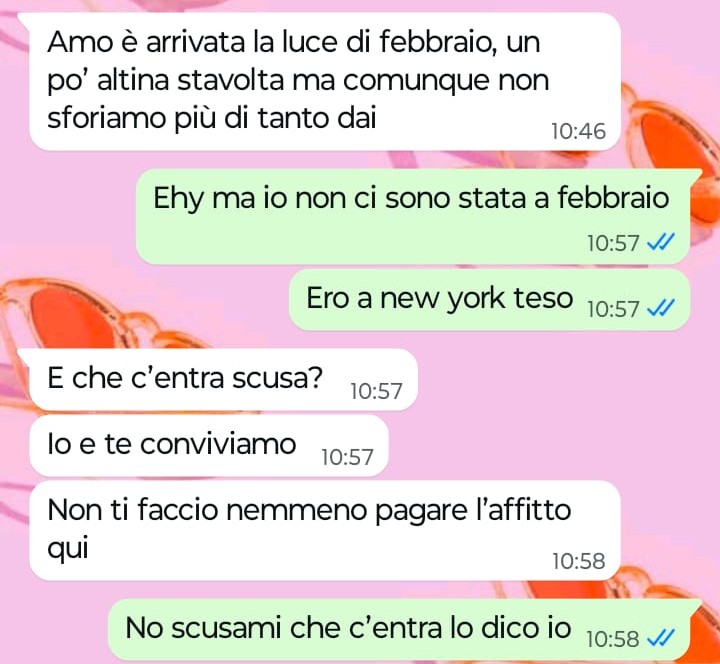Screen dimensions: 720x664
Task: Tap the blue read-receipt checkmarks on 'Ero a new york teso'
Action: pyautogui.click(x=661, y=308)
